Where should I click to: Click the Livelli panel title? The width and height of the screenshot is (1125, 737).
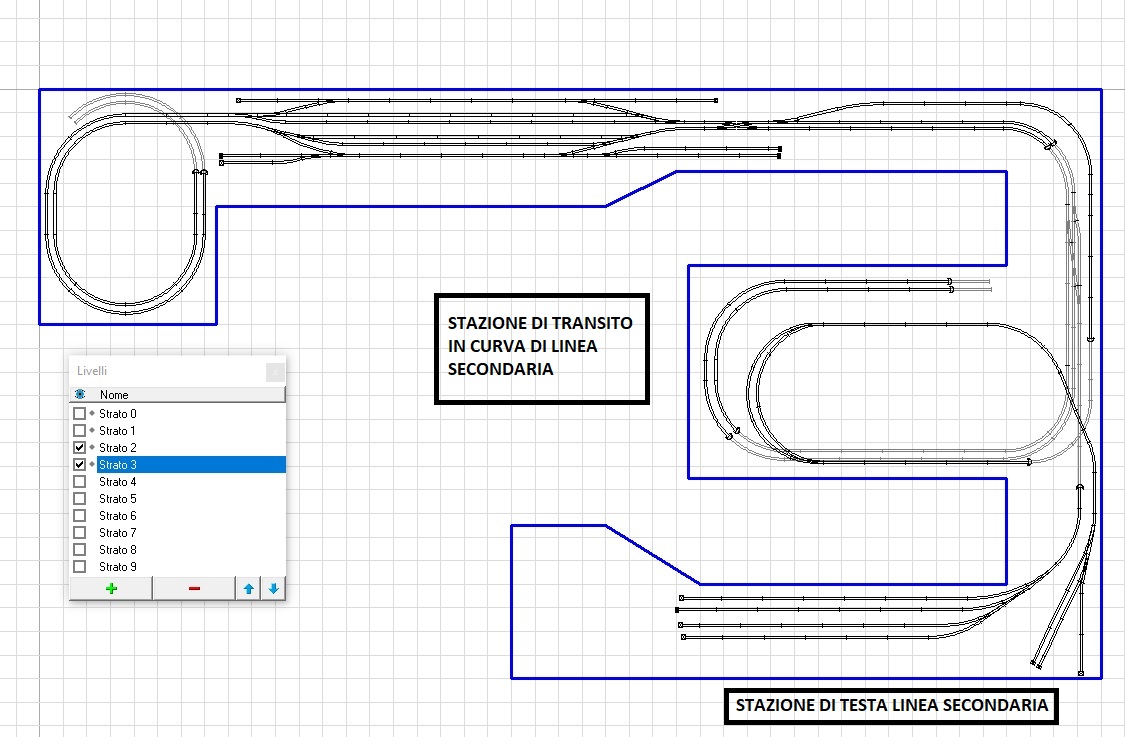coord(91,371)
